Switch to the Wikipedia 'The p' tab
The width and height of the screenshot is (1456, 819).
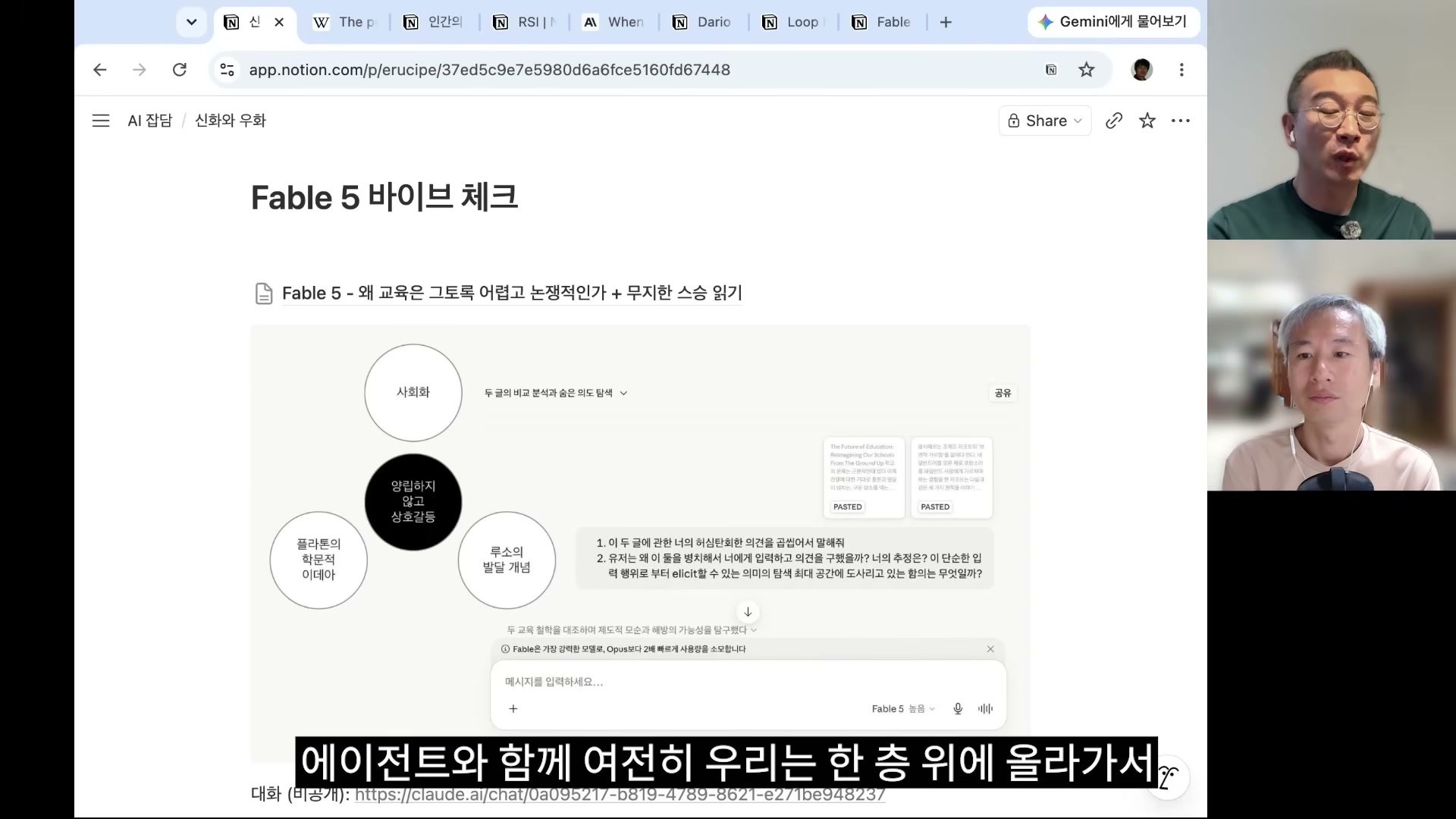345,22
